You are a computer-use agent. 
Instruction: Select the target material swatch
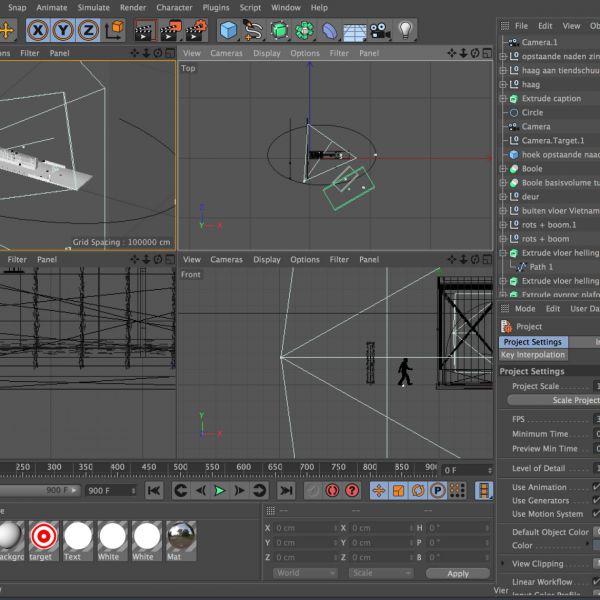pos(42,537)
